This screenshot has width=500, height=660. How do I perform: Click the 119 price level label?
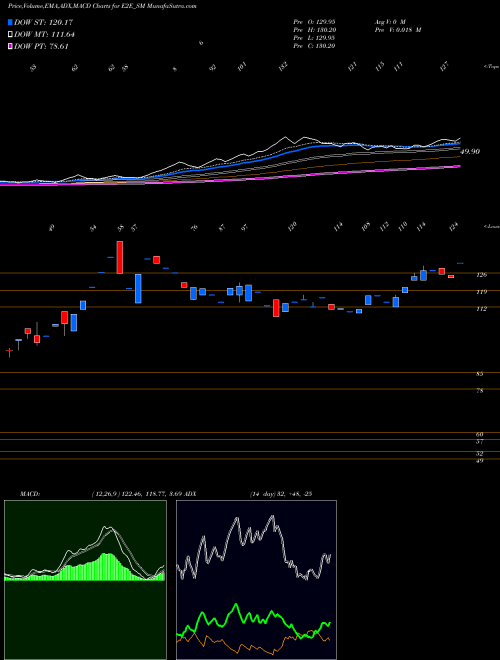pyautogui.click(x=481, y=292)
